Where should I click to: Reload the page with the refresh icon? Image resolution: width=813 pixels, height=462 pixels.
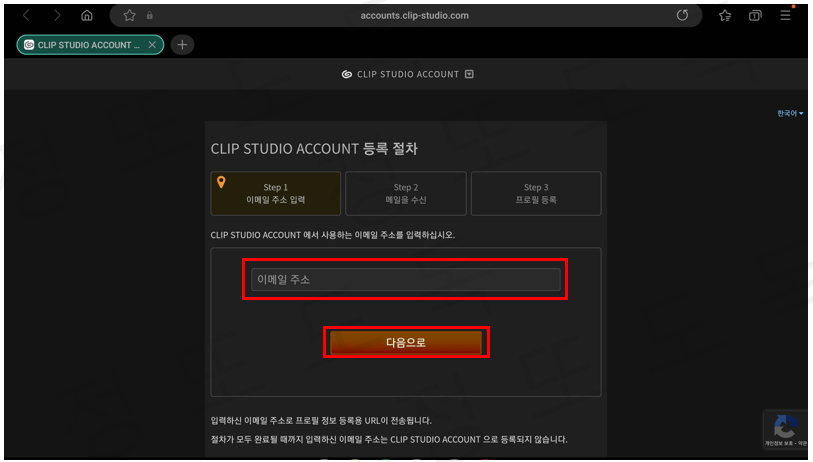[x=682, y=16]
